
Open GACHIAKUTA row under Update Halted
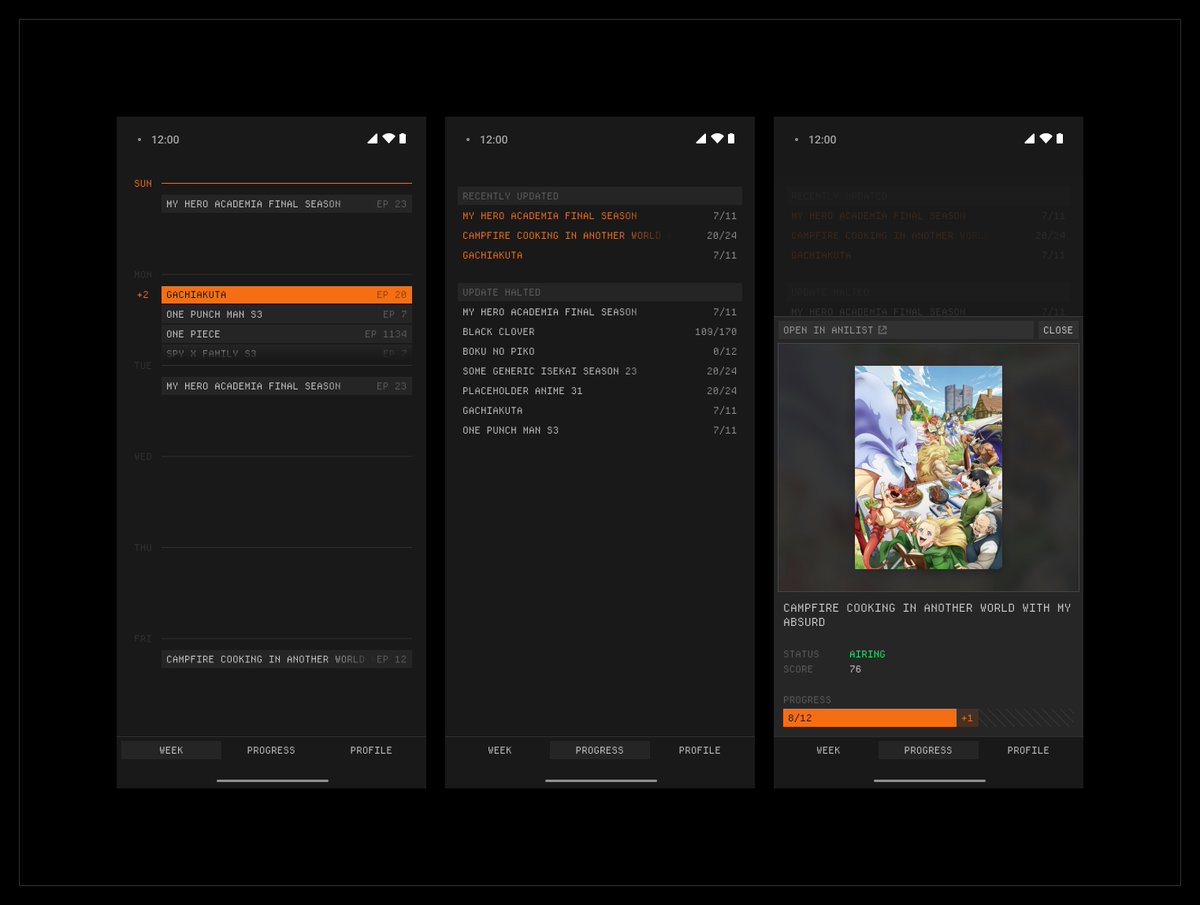pos(600,411)
